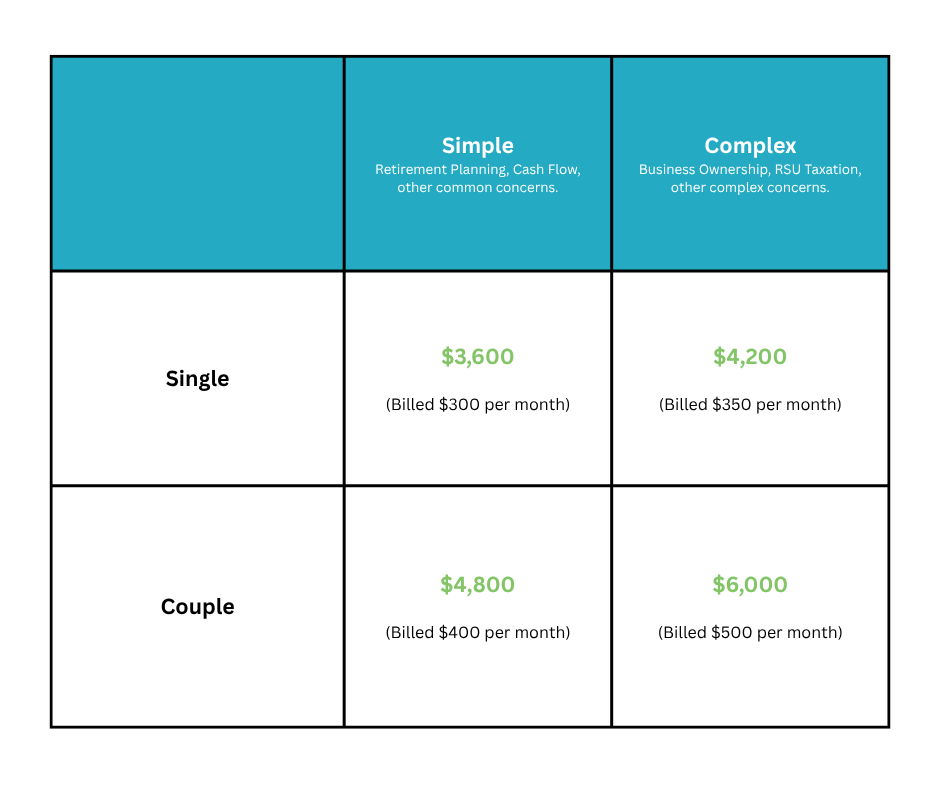Click "Billed $300 per month" text
Screen dimensions: 940x788
[477, 404]
